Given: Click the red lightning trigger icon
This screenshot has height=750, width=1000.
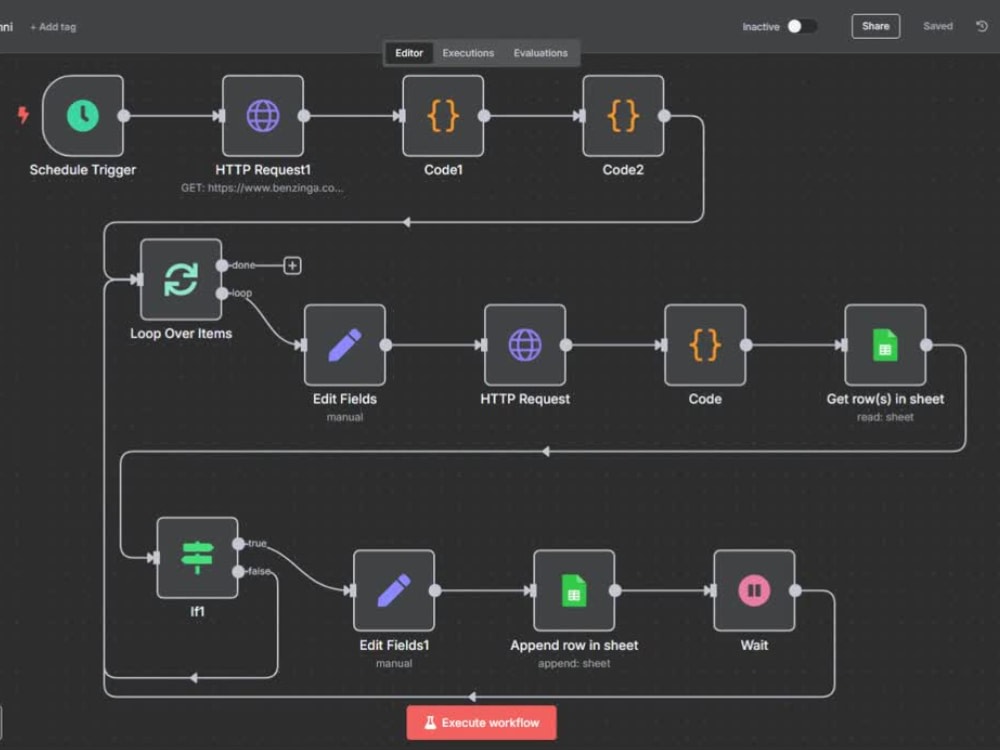Looking at the screenshot, I should pyautogui.click(x=23, y=115).
